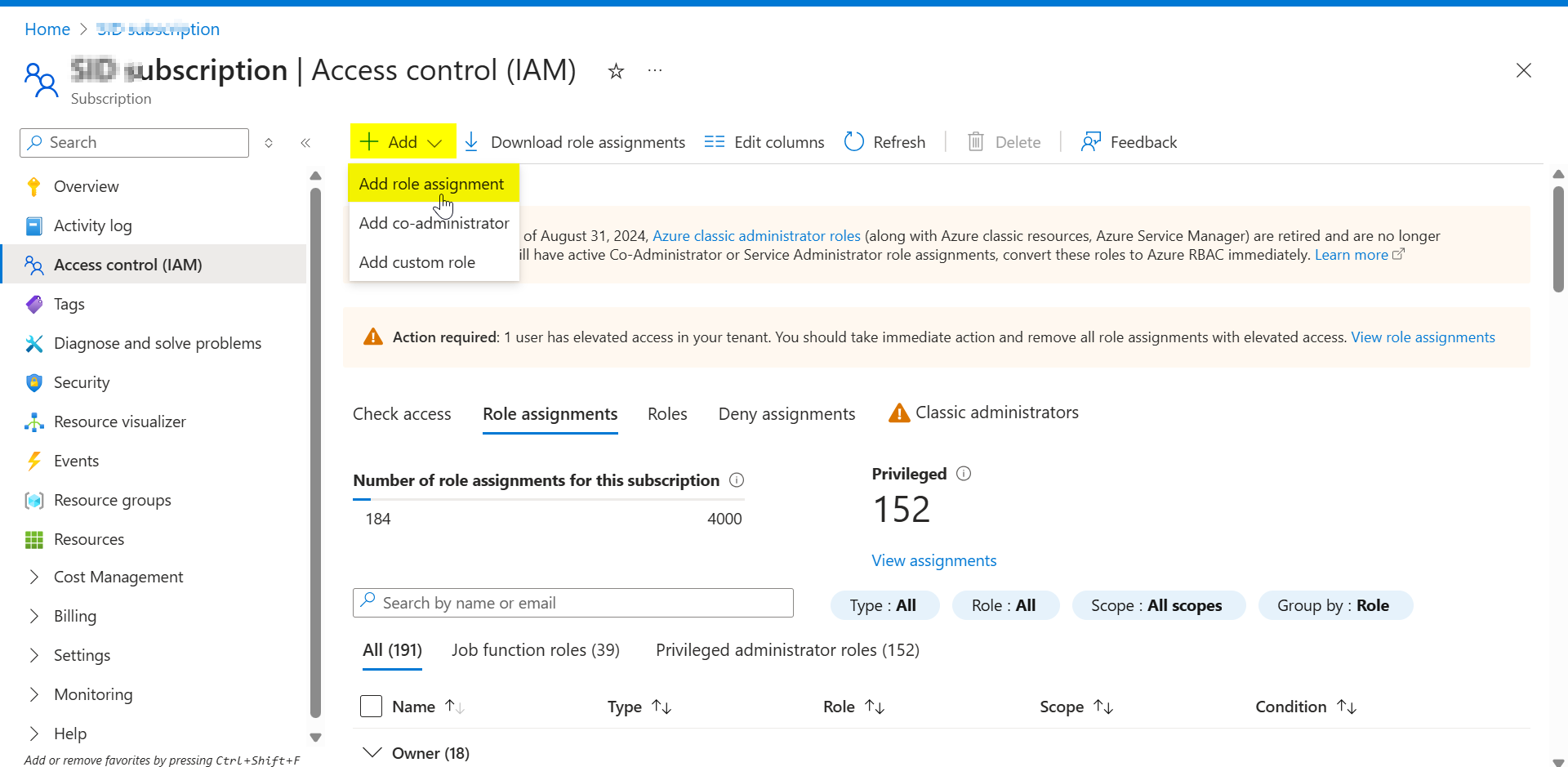This screenshot has height=767, width=1568.
Task: Click the Resources grid icon
Action: pos(33,539)
